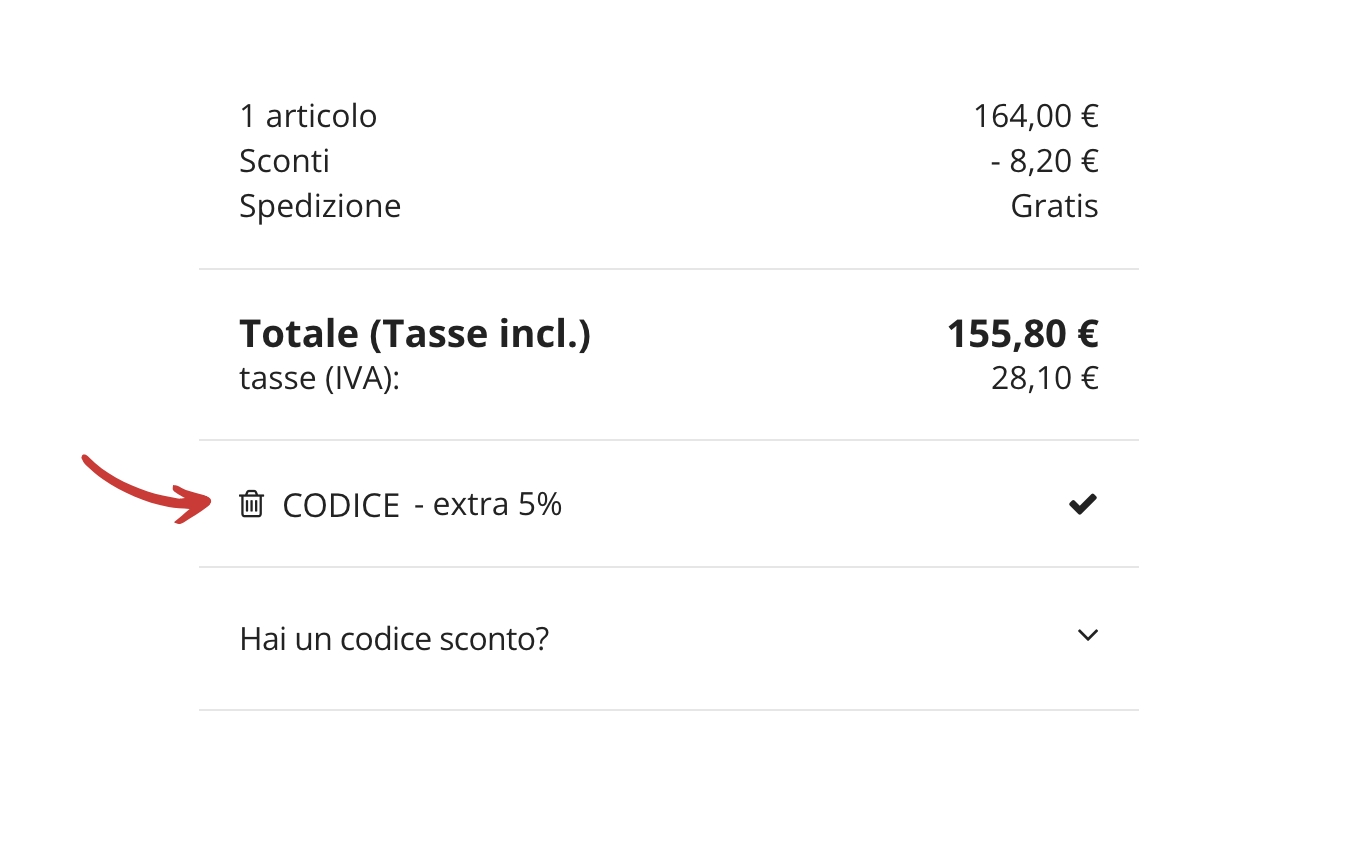The width and height of the screenshot is (1356, 862).
Task: Click the checkmark next to the applied code
Action: [x=1082, y=505]
